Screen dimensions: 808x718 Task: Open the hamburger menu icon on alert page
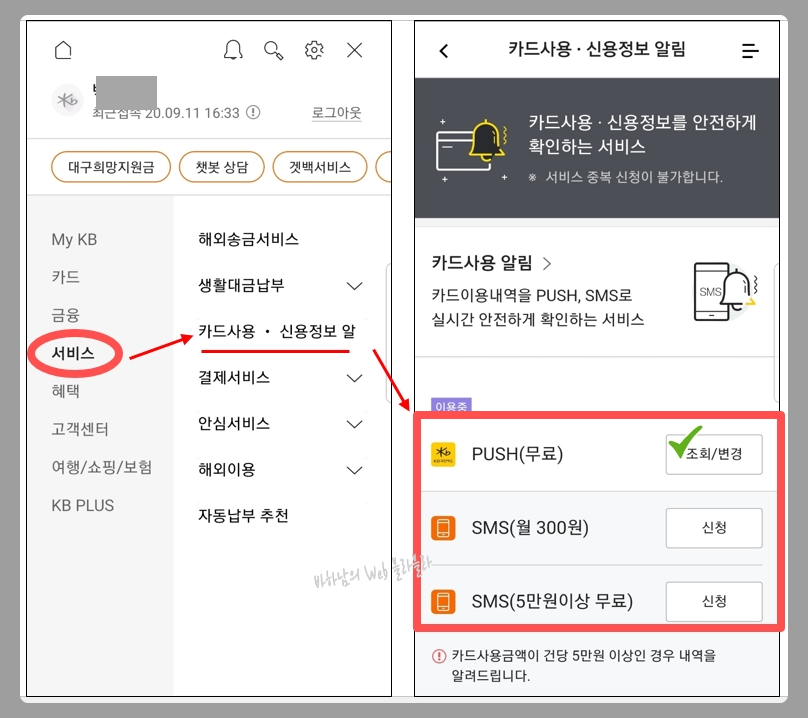750,51
